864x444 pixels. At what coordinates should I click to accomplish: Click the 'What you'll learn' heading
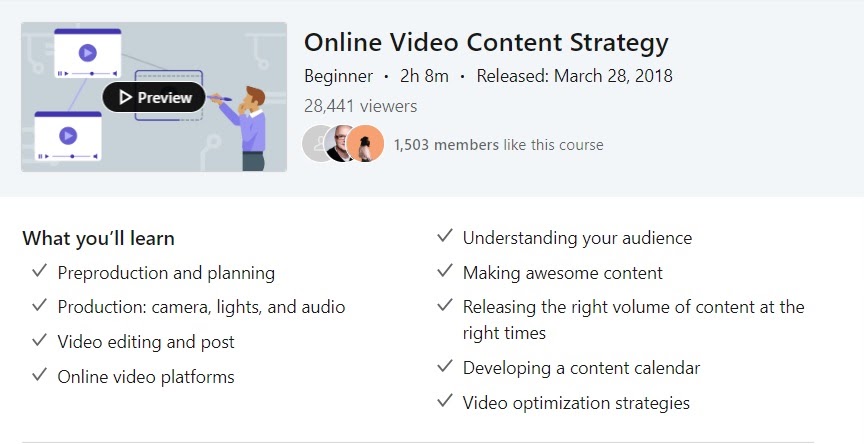99,239
